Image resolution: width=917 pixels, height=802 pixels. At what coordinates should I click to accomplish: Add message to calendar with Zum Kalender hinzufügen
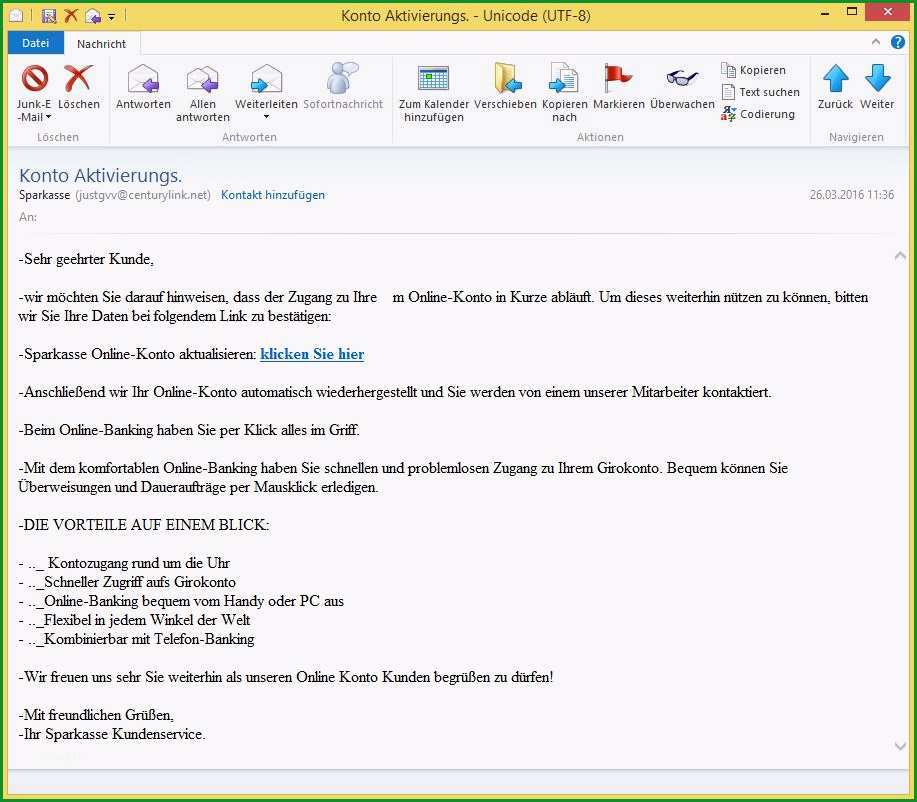pyautogui.click(x=433, y=94)
